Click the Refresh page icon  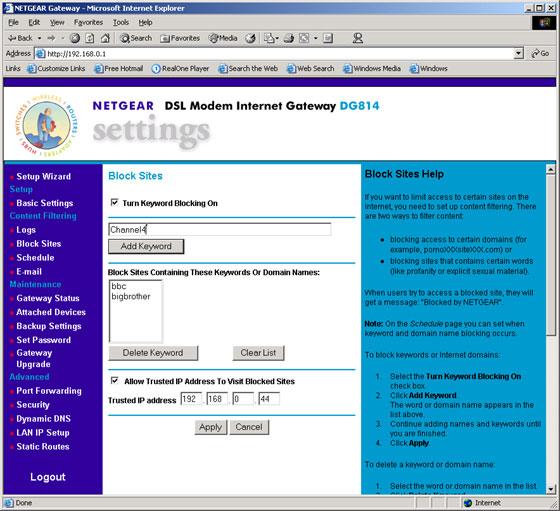pos(90,38)
